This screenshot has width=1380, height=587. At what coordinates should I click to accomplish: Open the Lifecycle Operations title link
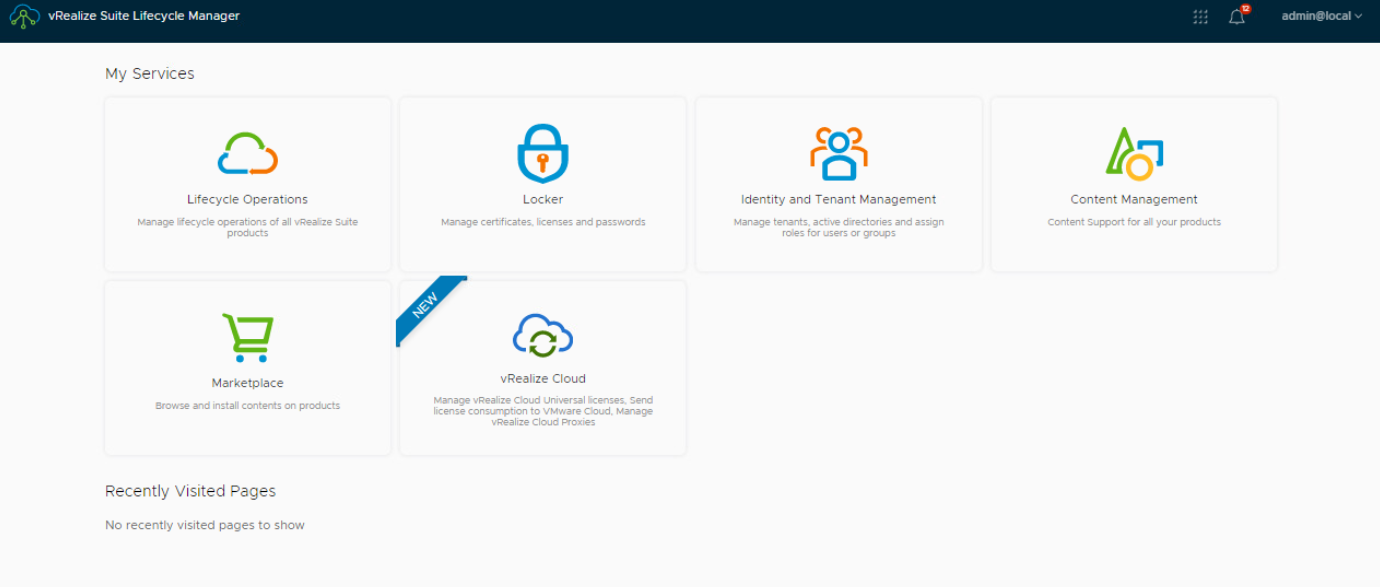[248, 199]
